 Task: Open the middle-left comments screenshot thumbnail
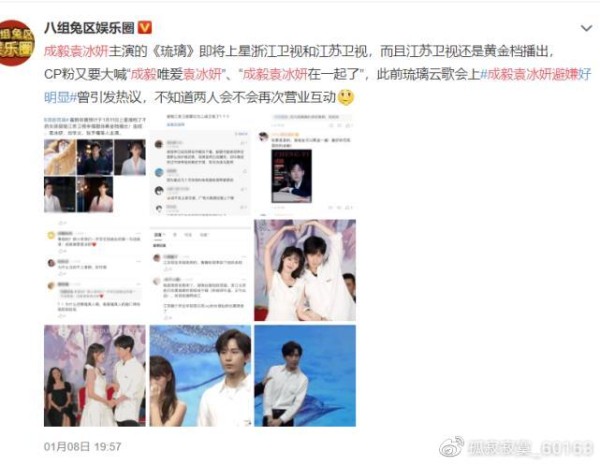[x=95, y=270]
